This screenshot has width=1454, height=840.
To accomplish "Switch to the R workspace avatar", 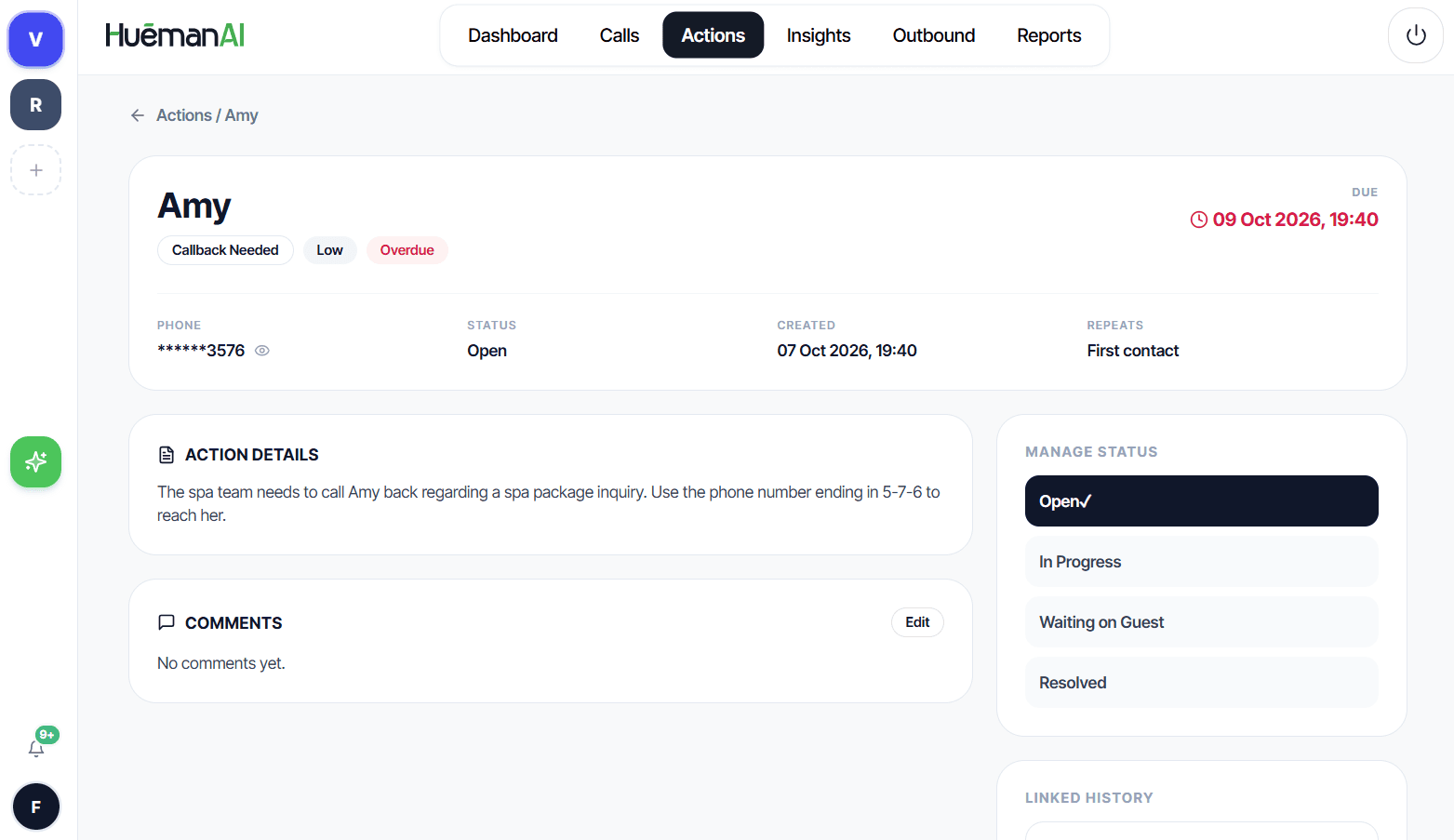I will [35, 104].
